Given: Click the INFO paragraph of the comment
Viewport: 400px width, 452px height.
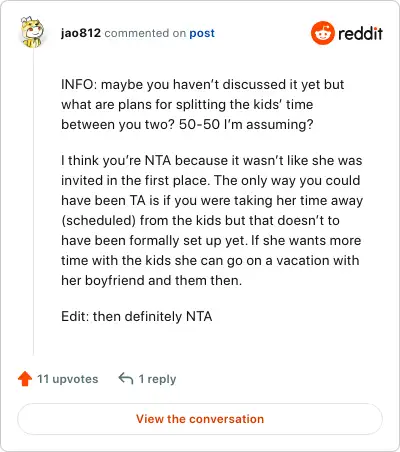Looking at the screenshot, I should point(203,104).
